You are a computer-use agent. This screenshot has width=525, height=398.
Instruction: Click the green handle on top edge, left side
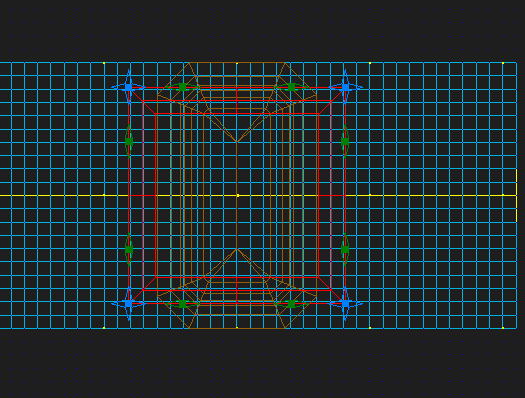tap(182, 87)
